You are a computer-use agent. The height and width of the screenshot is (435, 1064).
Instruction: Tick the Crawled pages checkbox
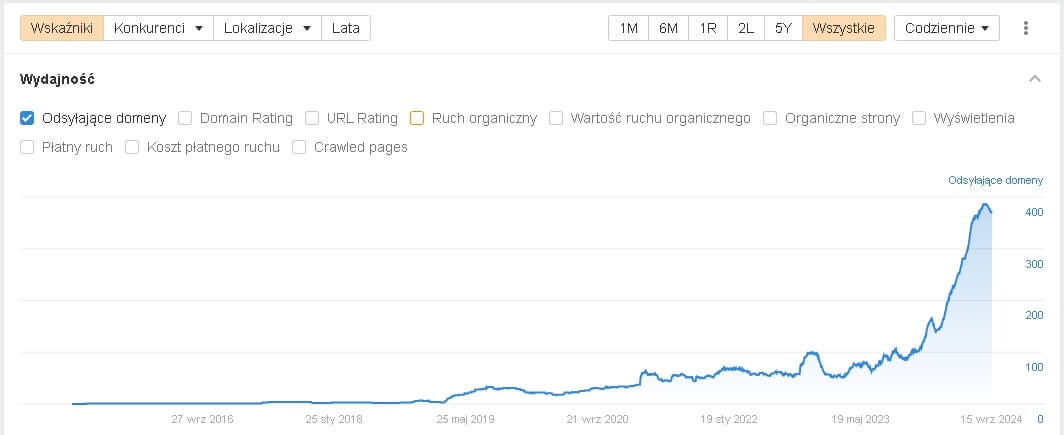(299, 147)
